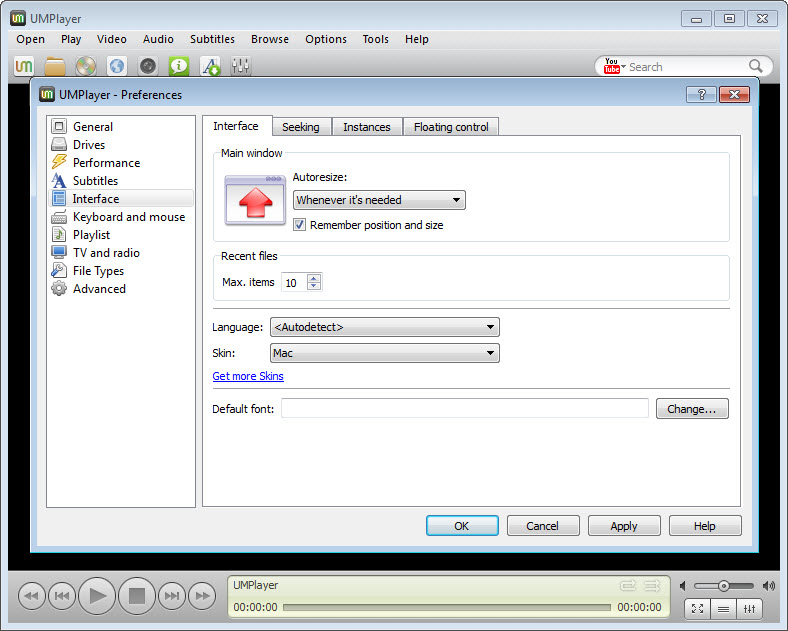Toggle the repeat icon in display
788x631 pixels.
tap(628, 585)
